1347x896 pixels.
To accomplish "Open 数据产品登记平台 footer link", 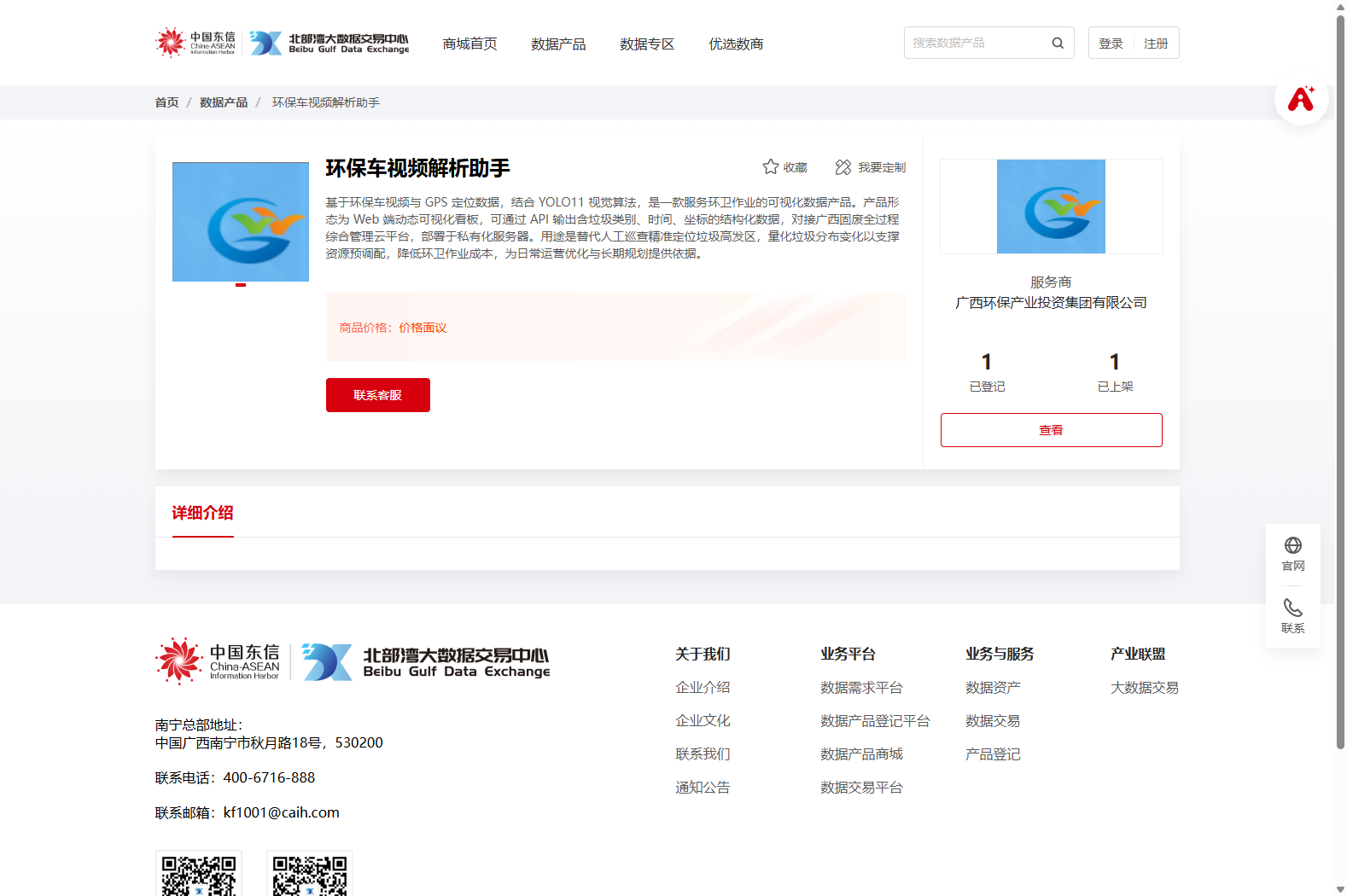I will 876,721.
